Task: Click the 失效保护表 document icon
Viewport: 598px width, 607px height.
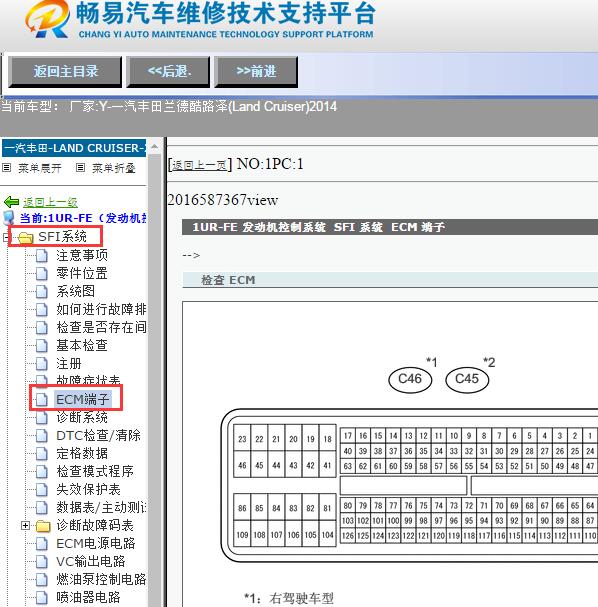Action: [41, 490]
